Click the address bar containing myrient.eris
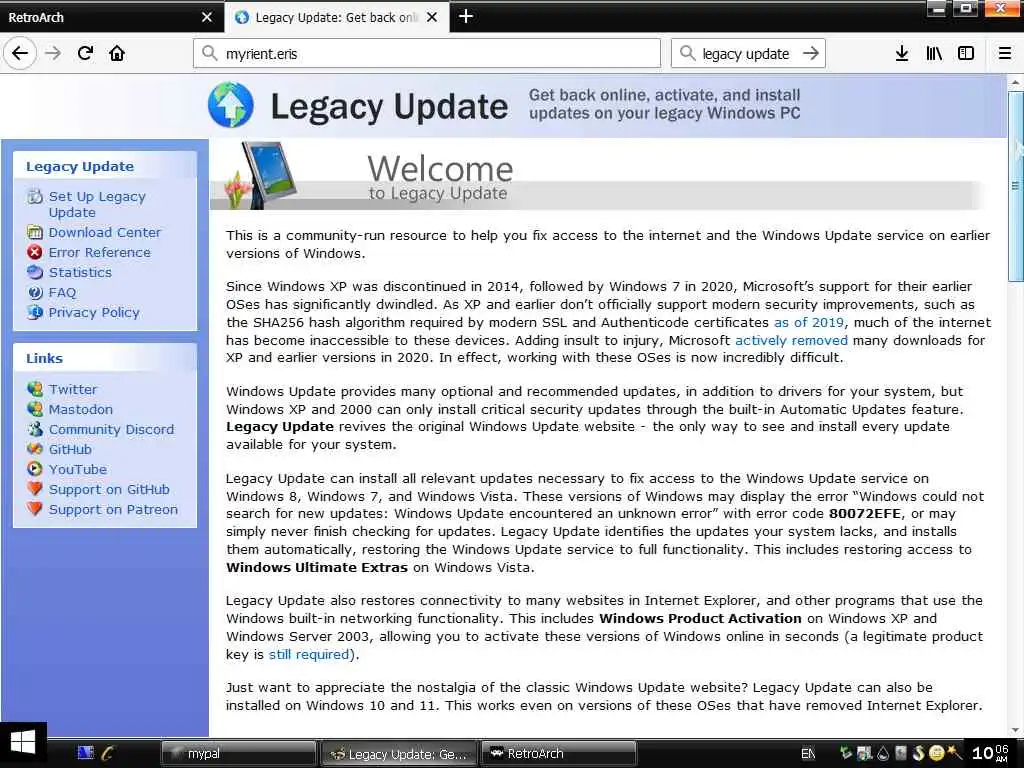Viewport: 1024px width, 768px height. pyautogui.click(x=427, y=53)
